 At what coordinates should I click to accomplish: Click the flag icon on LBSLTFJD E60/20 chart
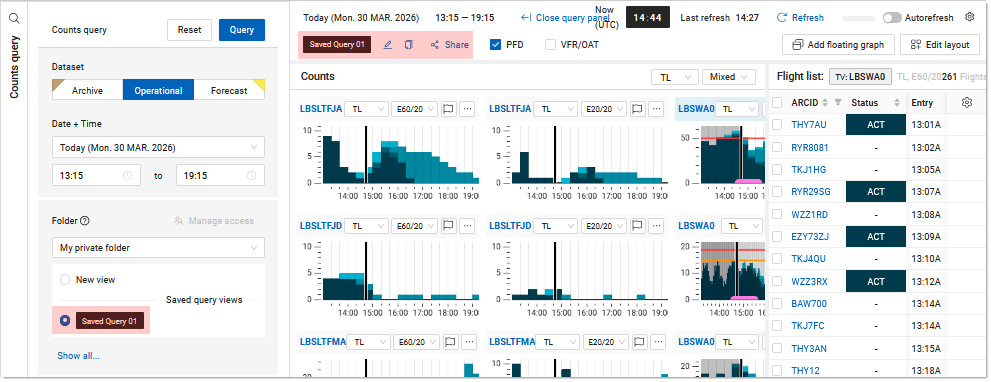[x=449, y=225]
